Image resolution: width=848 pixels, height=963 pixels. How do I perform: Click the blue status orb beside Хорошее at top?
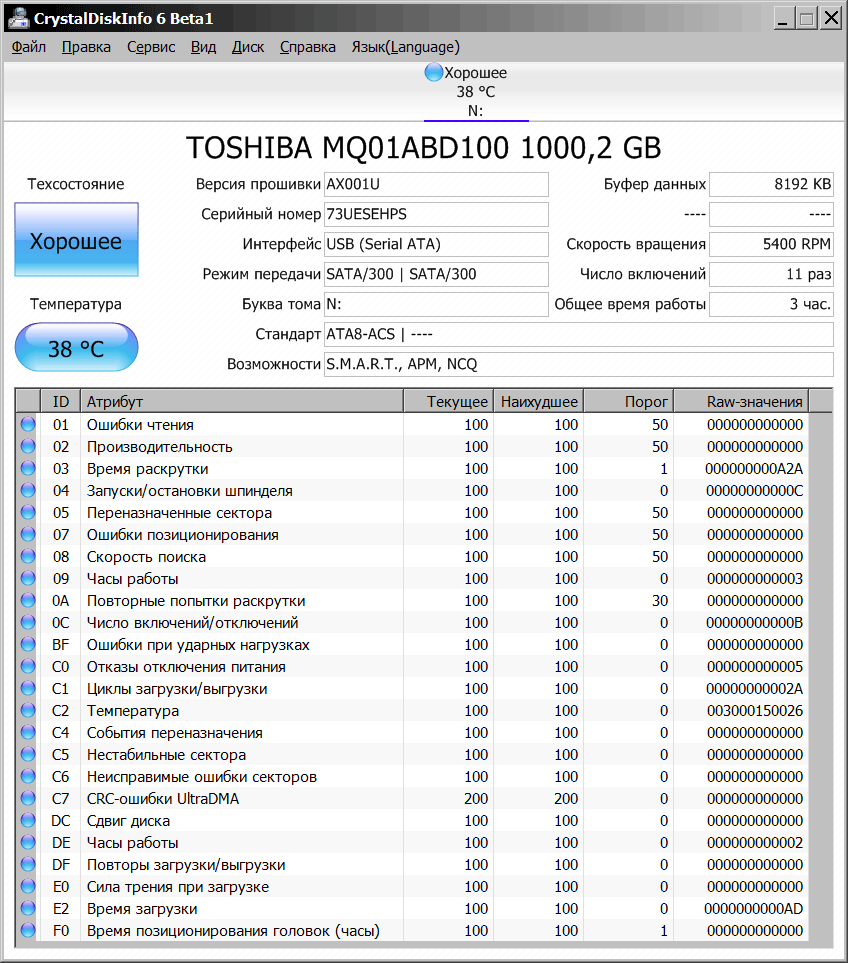[x=433, y=73]
